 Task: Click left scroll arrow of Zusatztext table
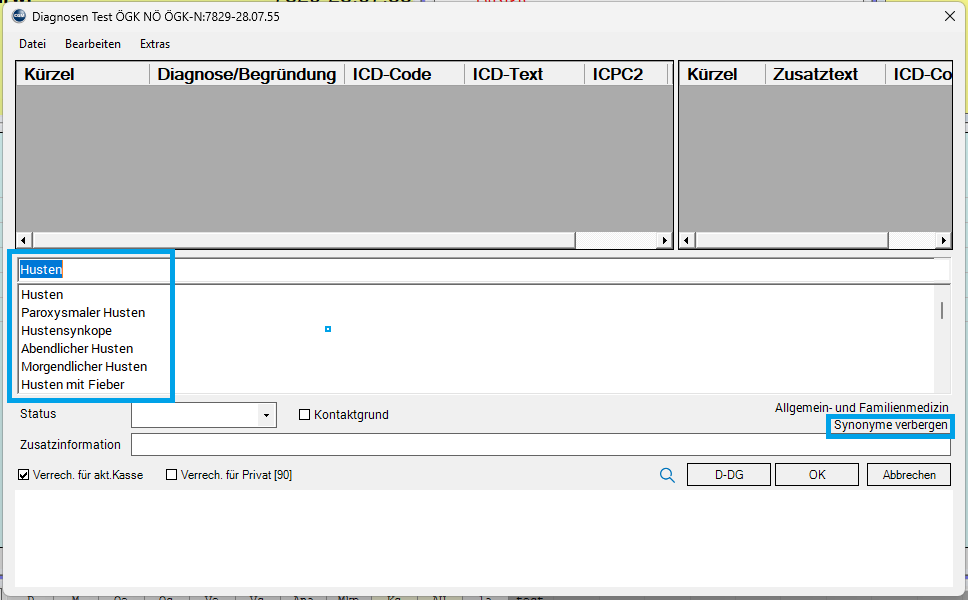point(687,241)
